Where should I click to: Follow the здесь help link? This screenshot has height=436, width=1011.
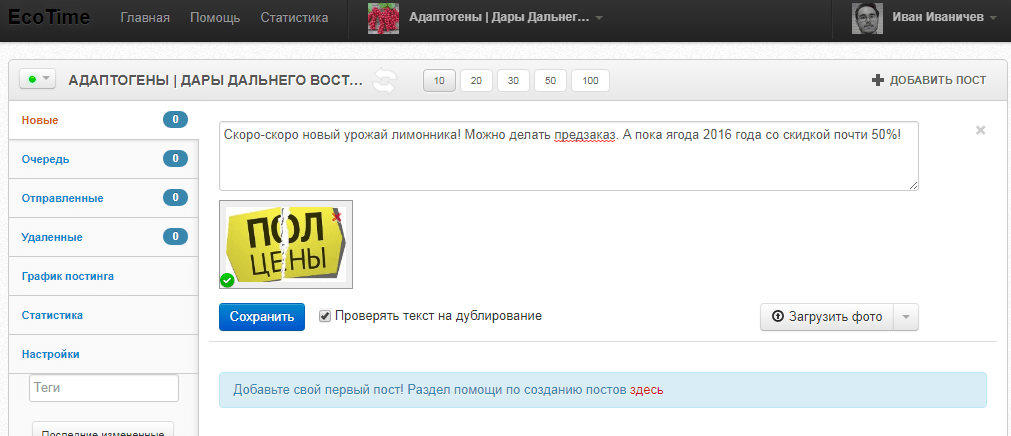tap(647, 390)
